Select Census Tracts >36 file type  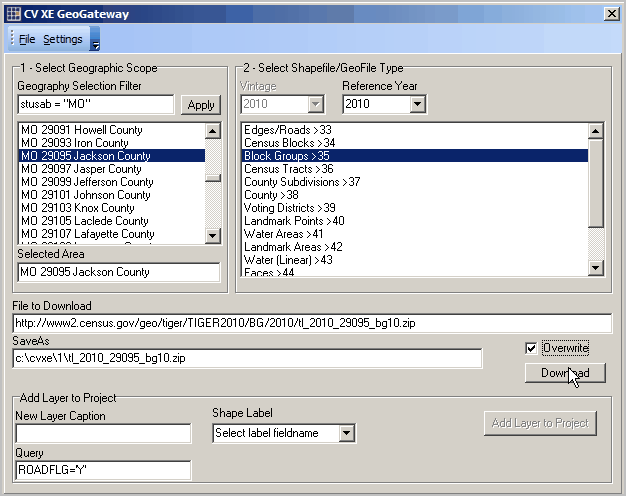[415, 169]
